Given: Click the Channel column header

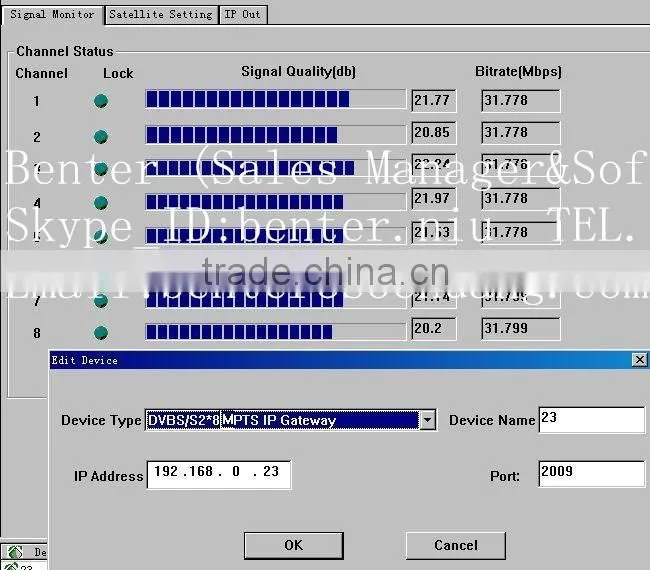Looking at the screenshot, I should point(41,73).
